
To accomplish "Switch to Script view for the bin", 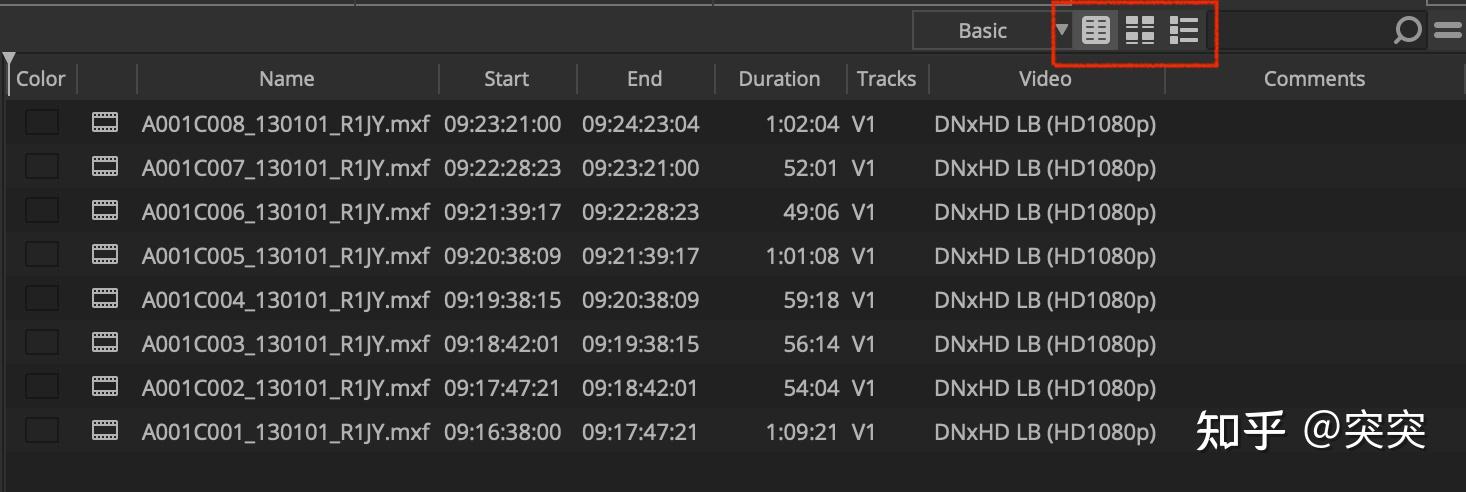I will pos(1184,32).
